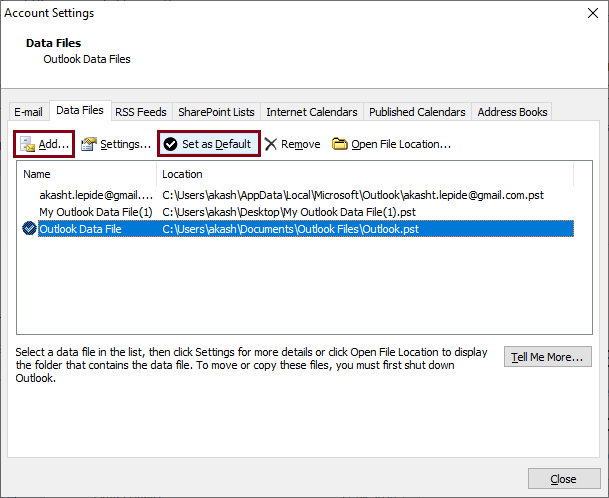Select akasht.lepide@gmail data file row
Image resolution: width=609 pixels, height=498 pixels.
(x=295, y=195)
